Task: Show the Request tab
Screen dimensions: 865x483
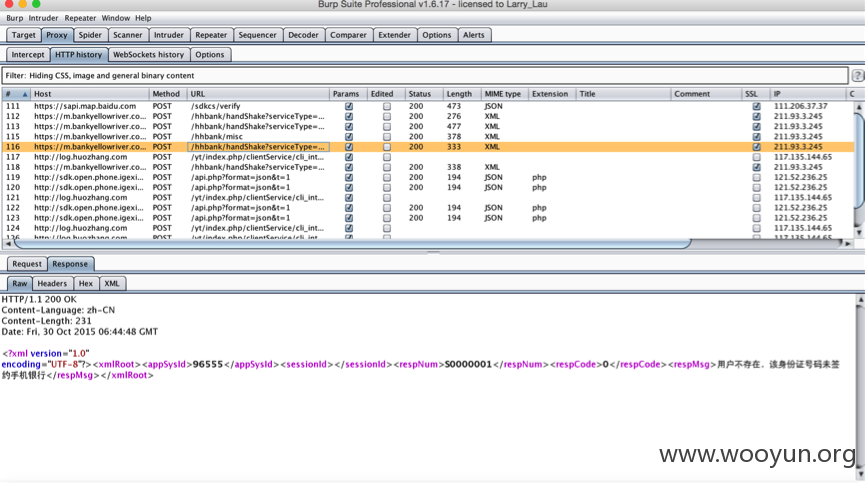Action: [27, 264]
